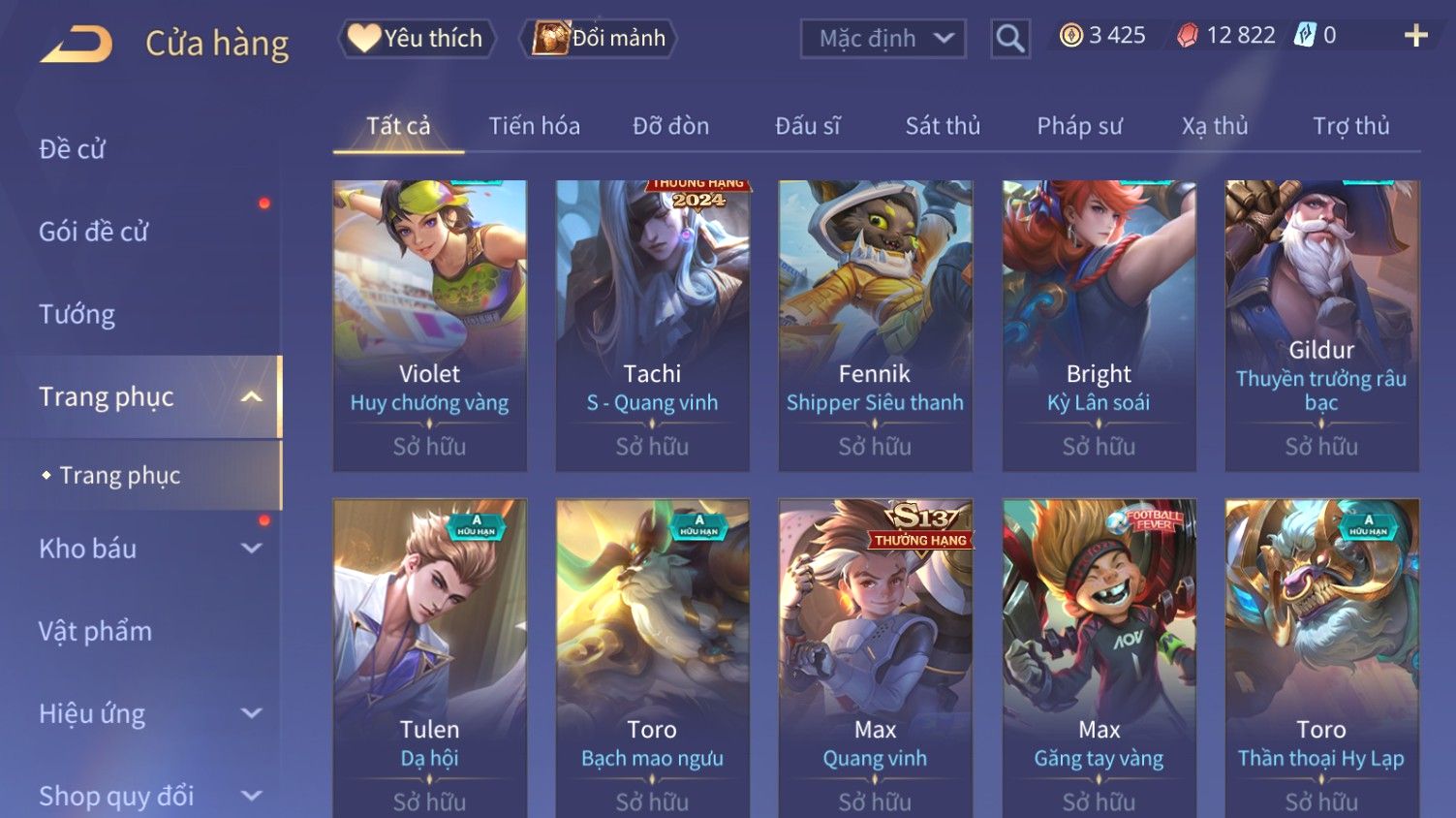Open Yêu thích favorites heart button
1456x818 pixels.
pyautogui.click(x=417, y=39)
